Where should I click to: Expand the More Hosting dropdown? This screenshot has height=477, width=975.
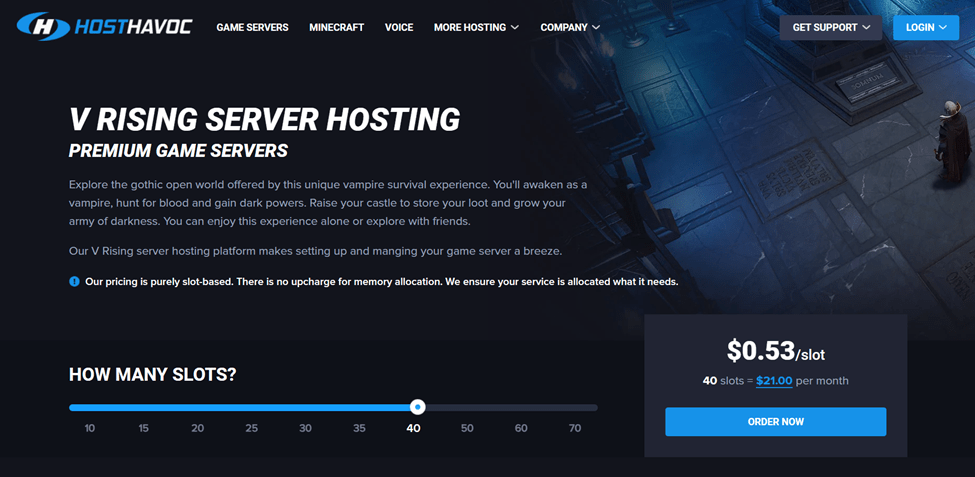[476, 28]
